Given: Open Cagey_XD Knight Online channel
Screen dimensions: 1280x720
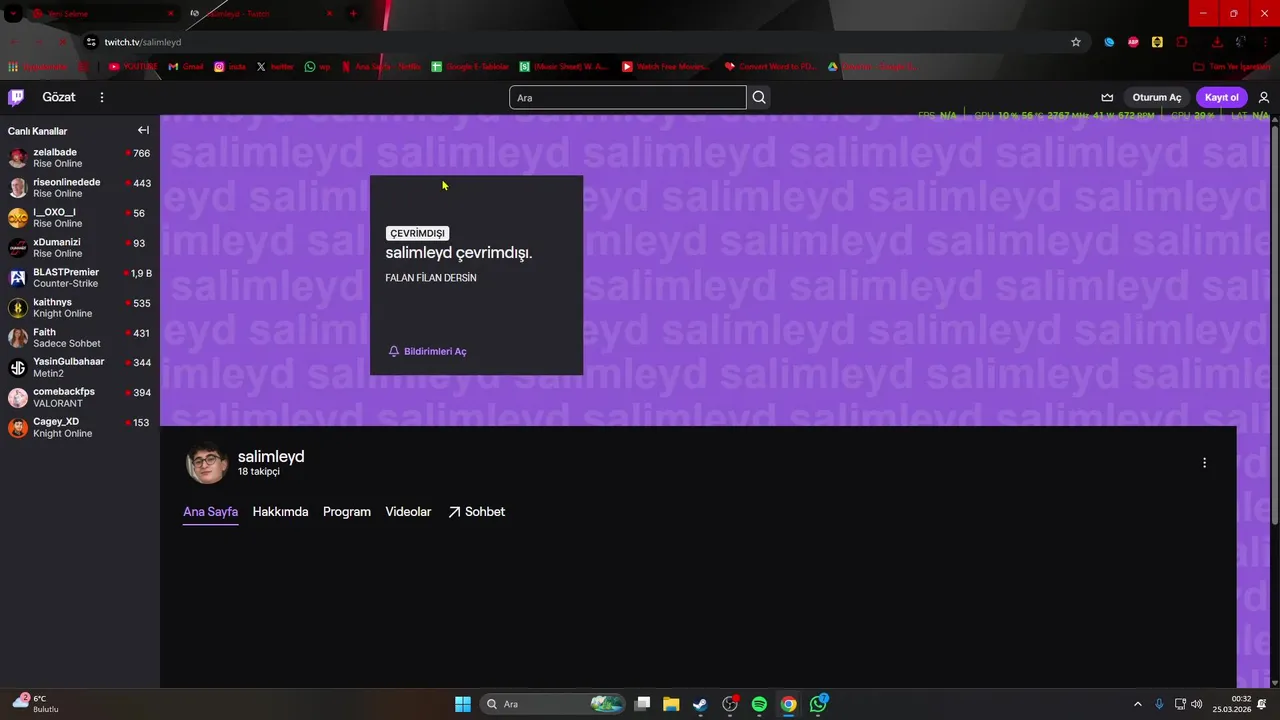Looking at the screenshot, I should point(79,428).
